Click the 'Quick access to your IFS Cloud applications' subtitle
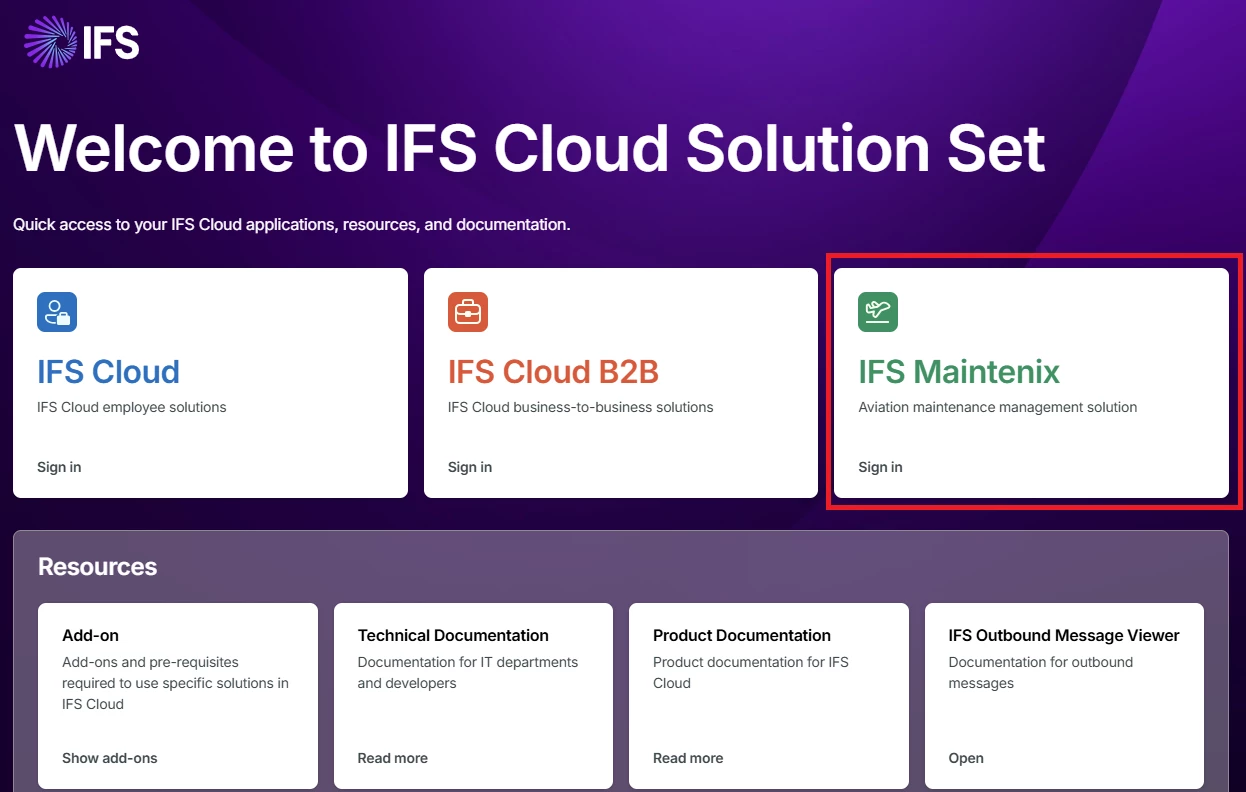1246x792 pixels. pos(292,224)
